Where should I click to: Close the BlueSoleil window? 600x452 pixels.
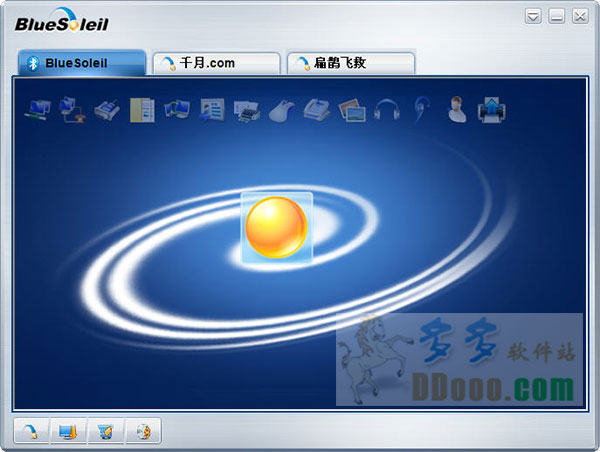tap(580, 16)
